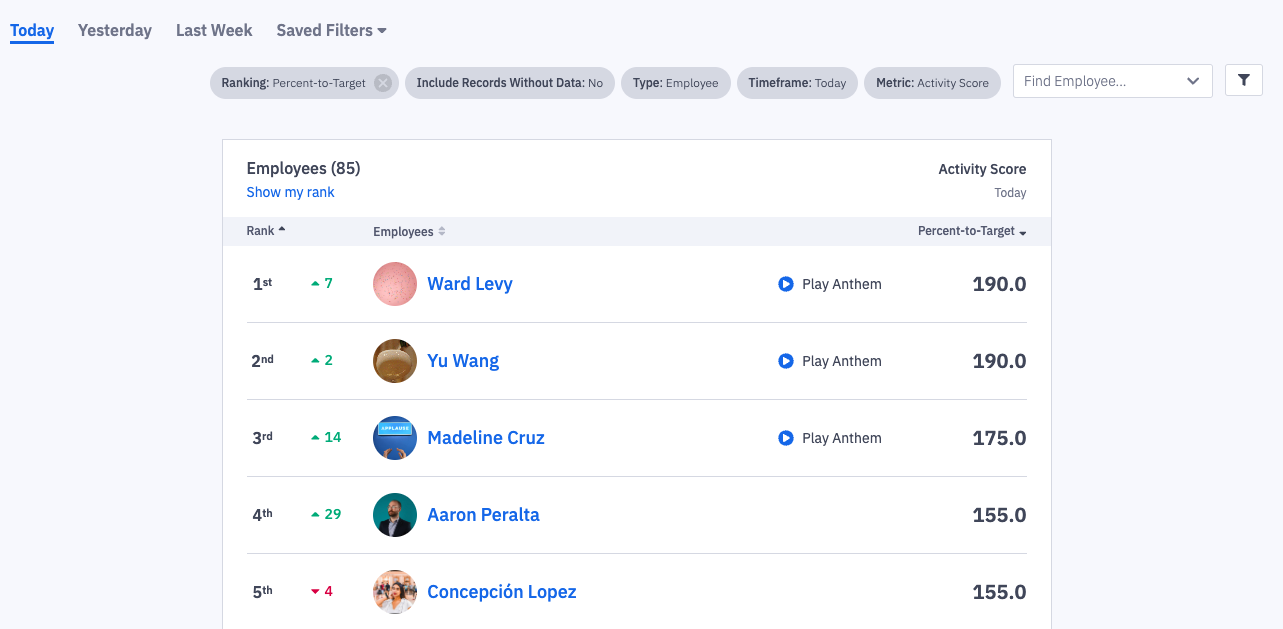This screenshot has height=629, width=1283.
Task: Play anthem icon for Ward Levy
Action: pyautogui.click(x=786, y=284)
